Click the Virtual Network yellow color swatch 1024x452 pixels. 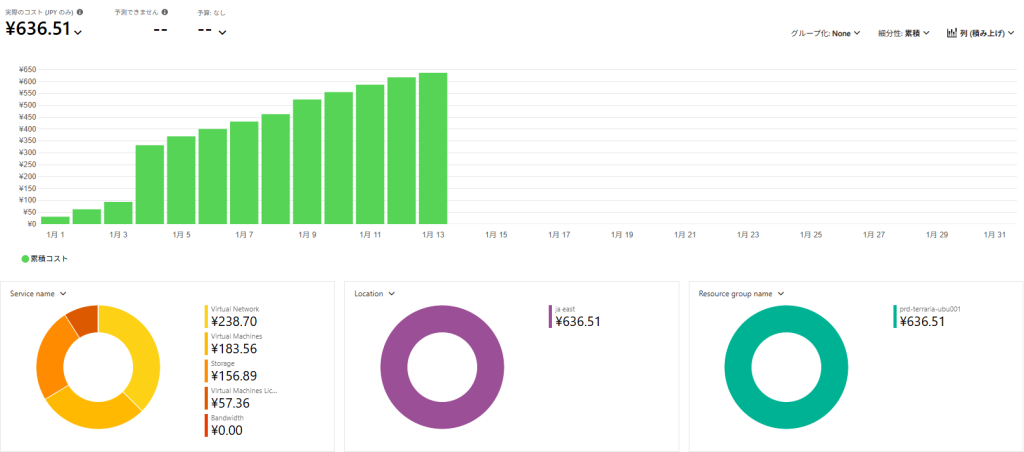tap(206, 316)
